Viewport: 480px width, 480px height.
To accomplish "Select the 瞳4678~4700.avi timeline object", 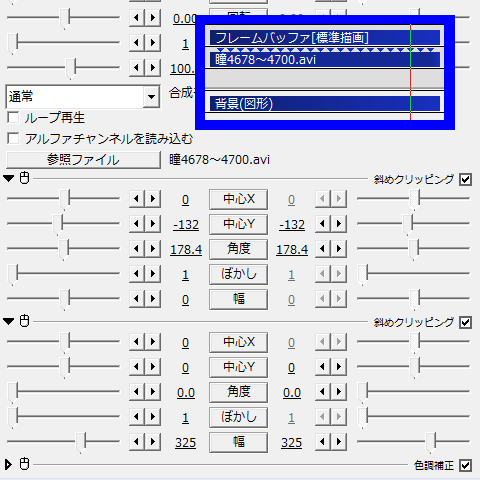I will [325, 60].
